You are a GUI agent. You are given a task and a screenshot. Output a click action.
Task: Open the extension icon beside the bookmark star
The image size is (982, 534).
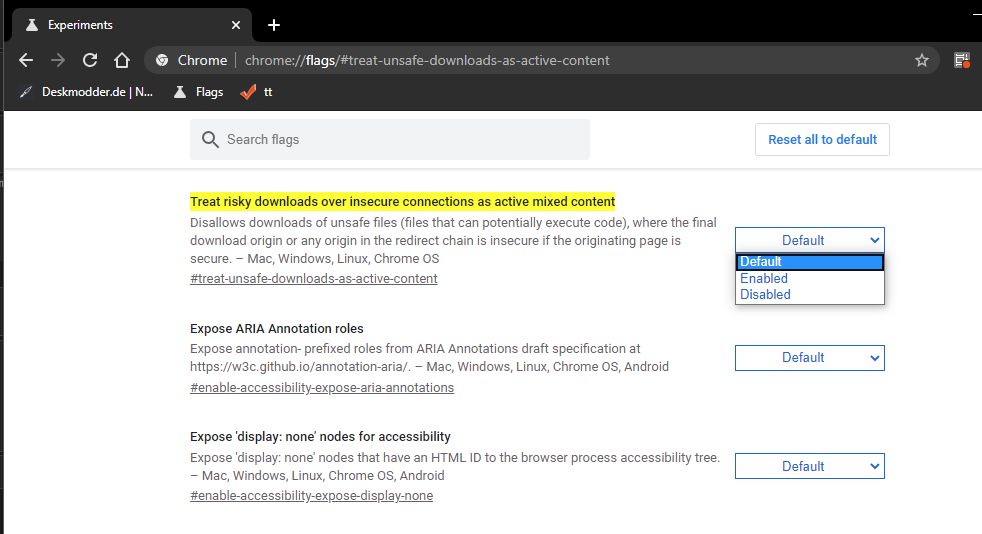coord(961,60)
